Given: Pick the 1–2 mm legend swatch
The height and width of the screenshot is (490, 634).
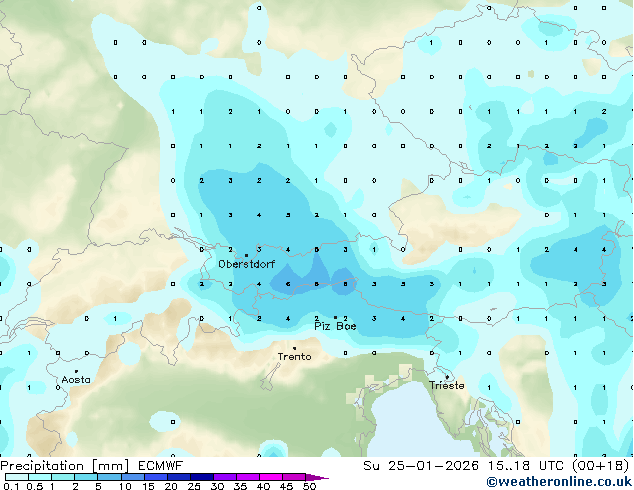Looking at the screenshot, I should [x=63, y=477].
